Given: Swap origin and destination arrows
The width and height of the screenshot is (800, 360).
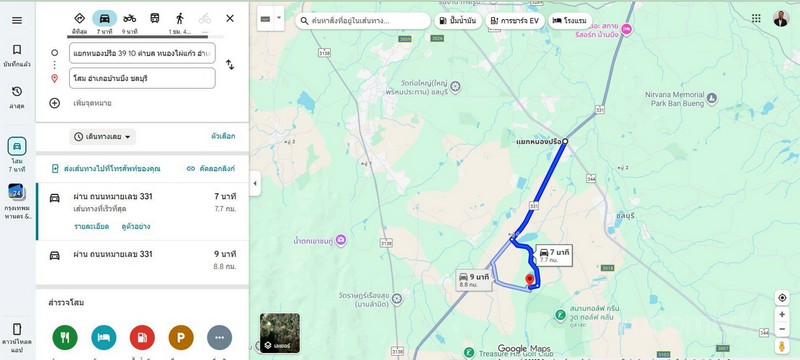Looking at the screenshot, I should point(230,65).
